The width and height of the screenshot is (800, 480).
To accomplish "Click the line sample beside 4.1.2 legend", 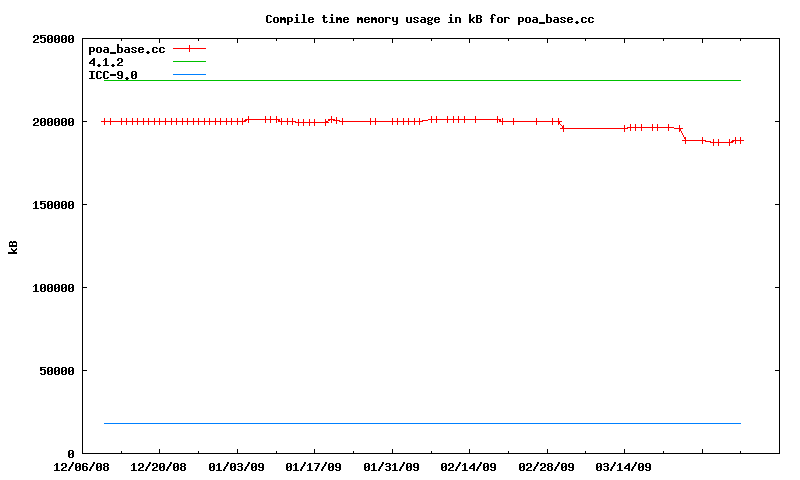I will coord(189,62).
